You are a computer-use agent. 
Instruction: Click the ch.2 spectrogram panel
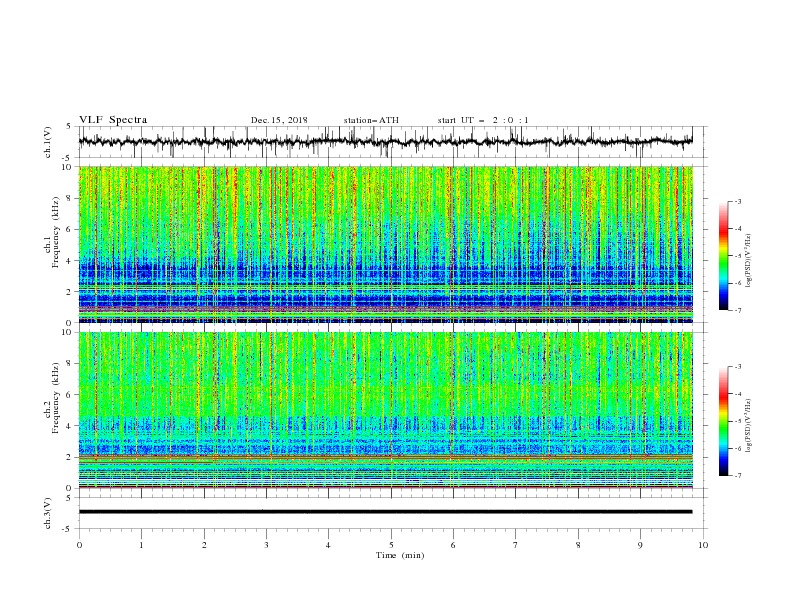pos(385,410)
